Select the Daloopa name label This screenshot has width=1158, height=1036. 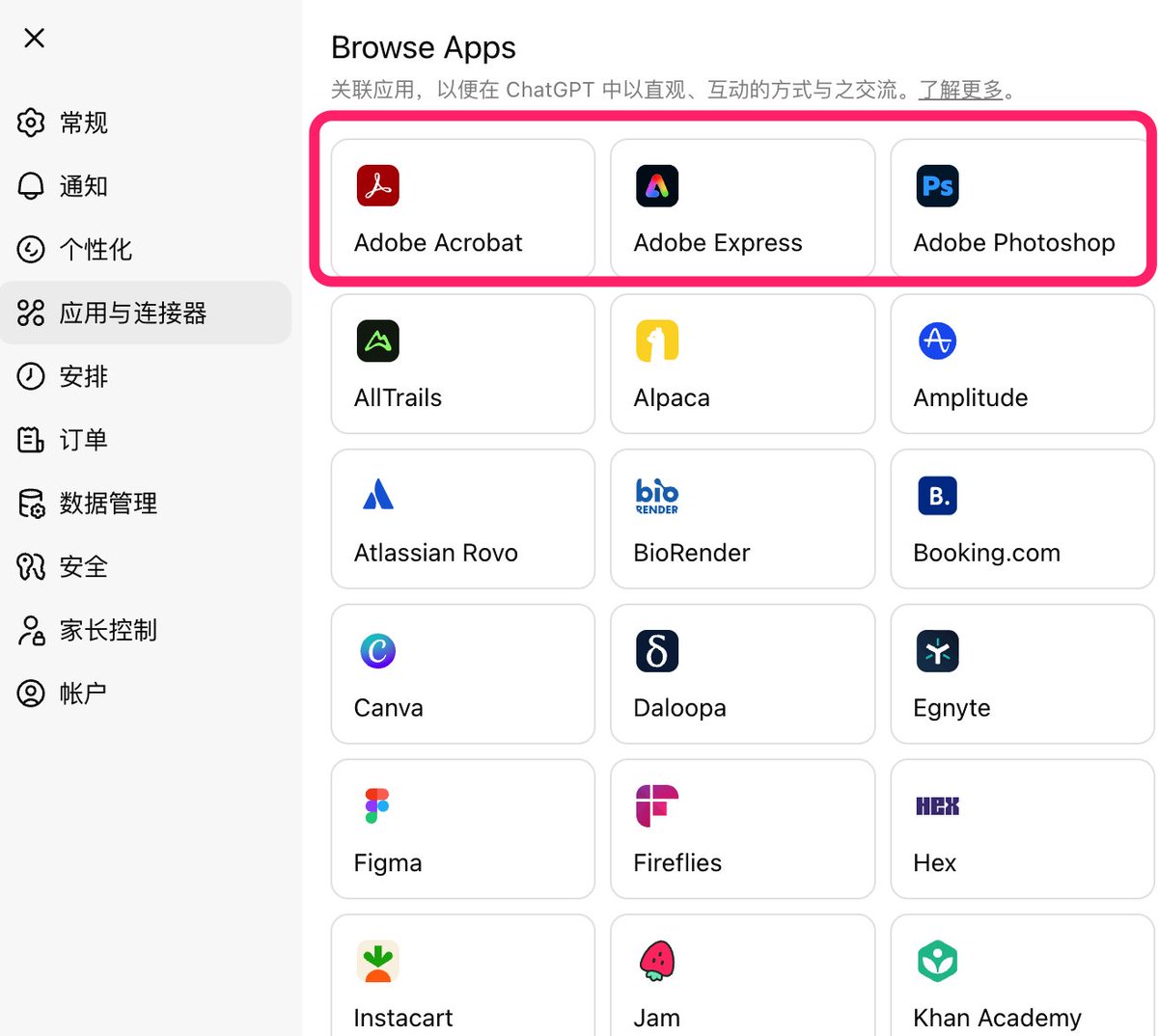point(680,708)
